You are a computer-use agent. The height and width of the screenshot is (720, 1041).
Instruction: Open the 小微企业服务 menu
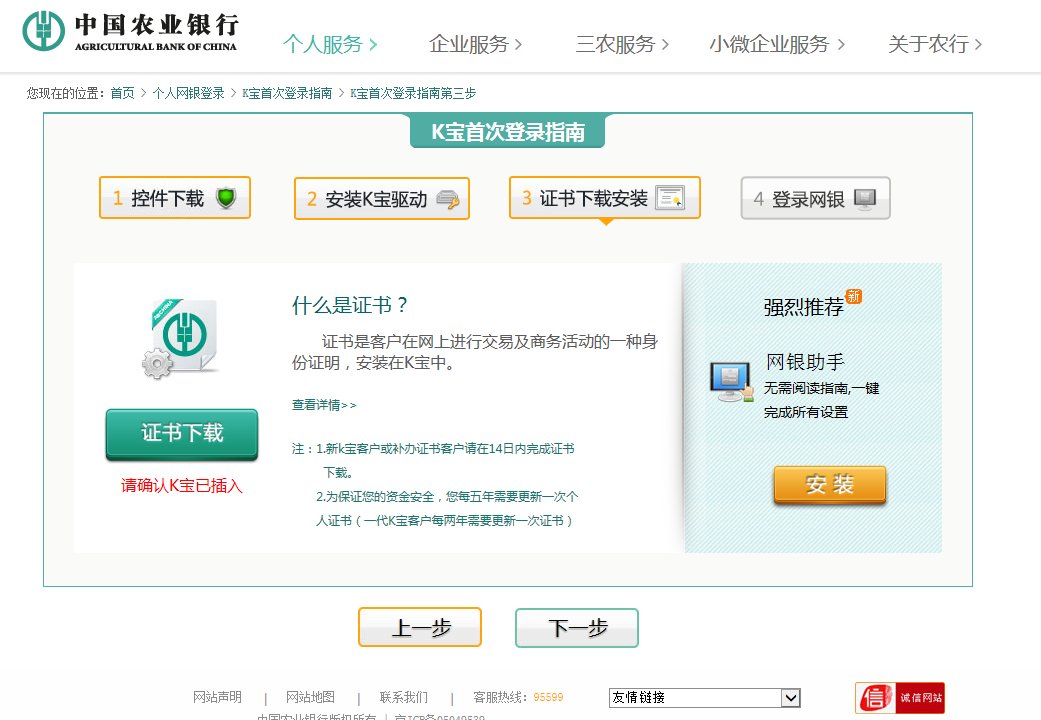[771, 44]
